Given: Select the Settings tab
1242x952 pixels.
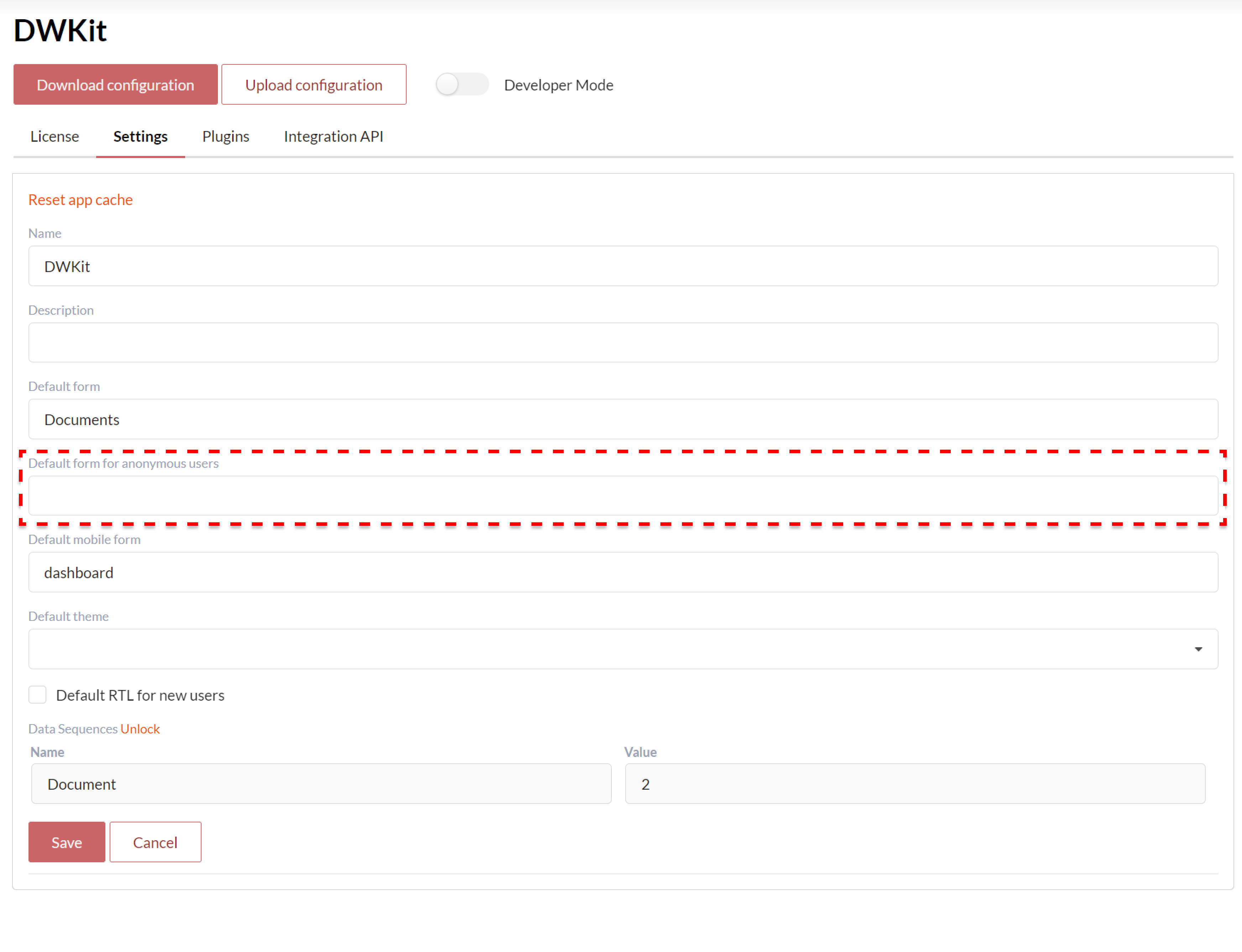Looking at the screenshot, I should click(x=141, y=137).
